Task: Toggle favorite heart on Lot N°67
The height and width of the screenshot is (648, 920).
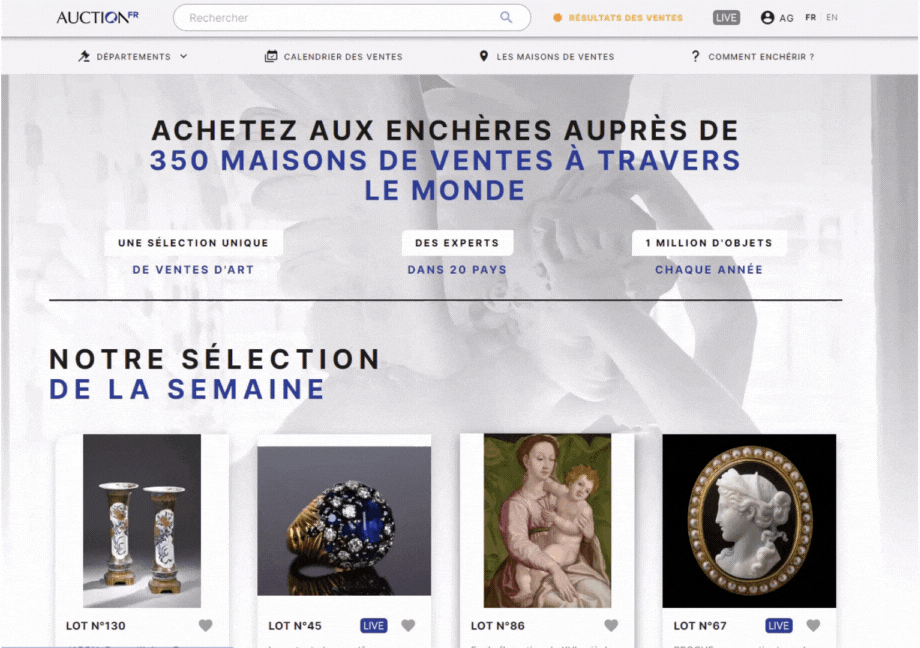Action: 813,626
